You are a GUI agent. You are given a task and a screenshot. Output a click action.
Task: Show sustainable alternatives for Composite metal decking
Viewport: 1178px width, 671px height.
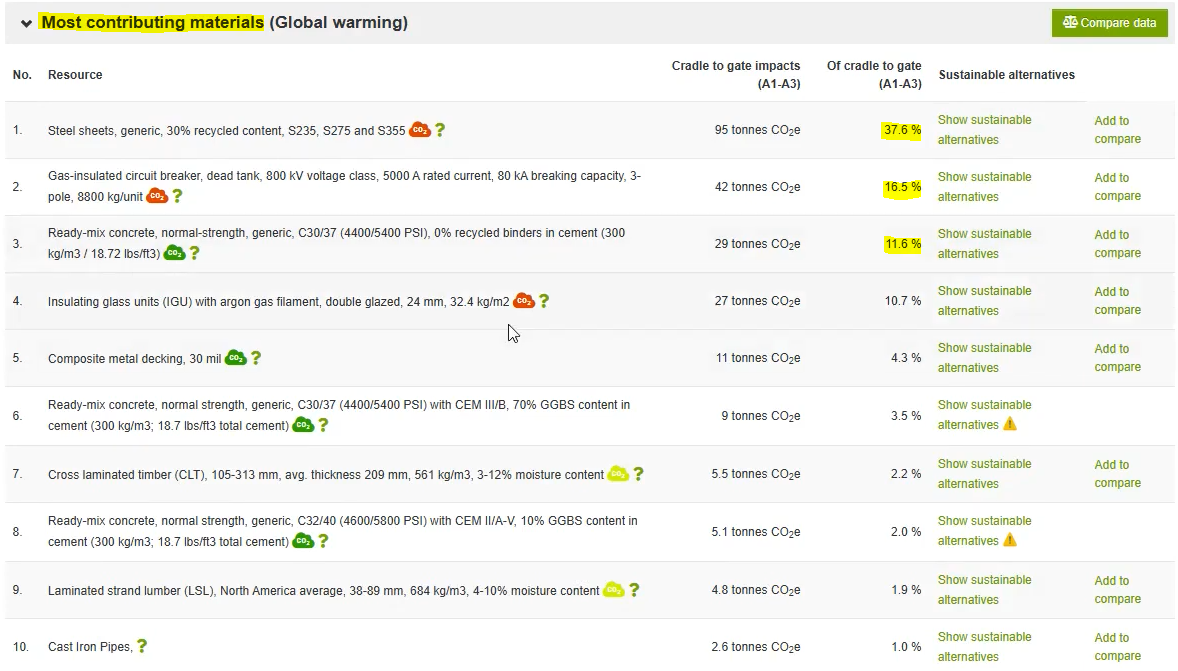984,358
